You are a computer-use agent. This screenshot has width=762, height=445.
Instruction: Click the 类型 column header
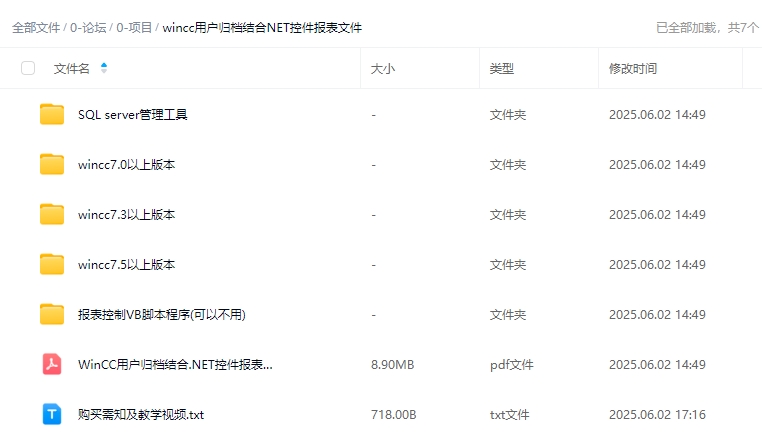pyautogui.click(x=502, y=68)
